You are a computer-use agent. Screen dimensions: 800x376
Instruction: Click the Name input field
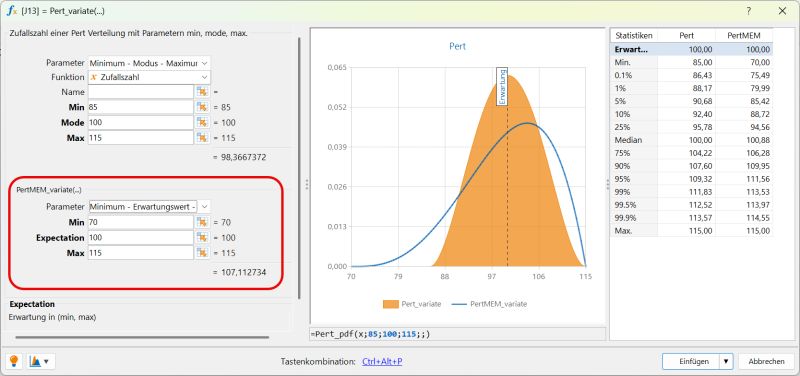click(141, 92)
